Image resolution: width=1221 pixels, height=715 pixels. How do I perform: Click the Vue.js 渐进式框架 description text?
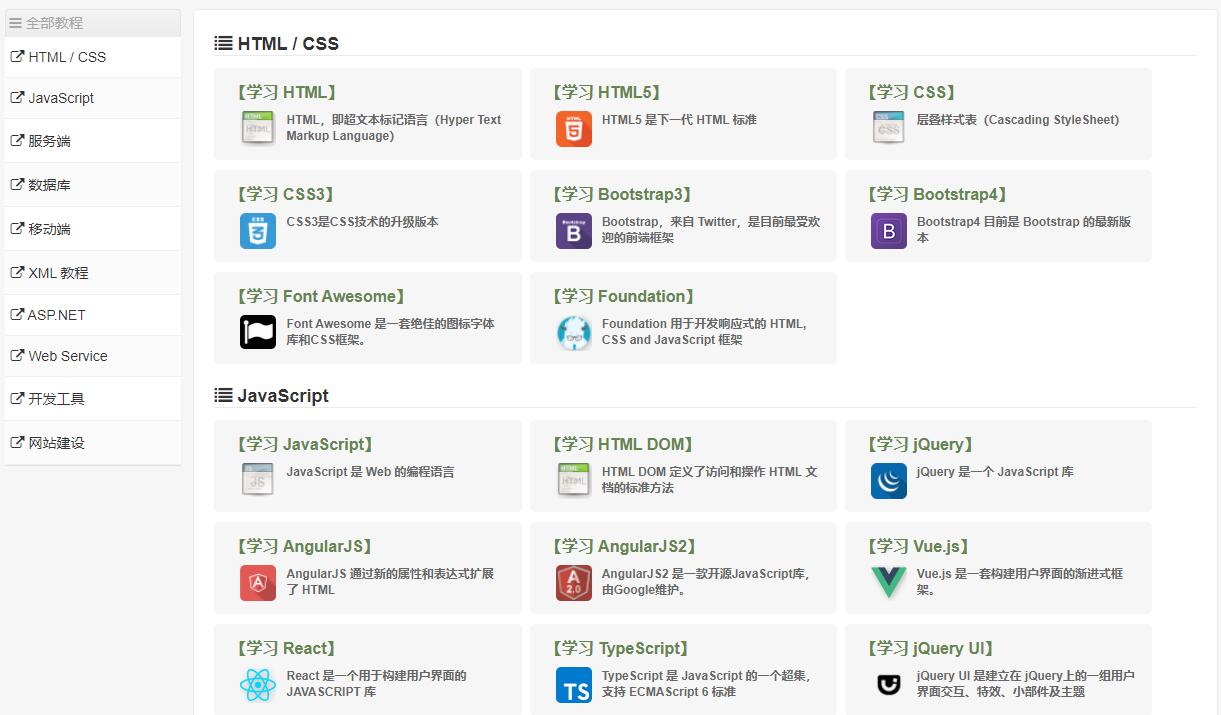[1020, 582]
